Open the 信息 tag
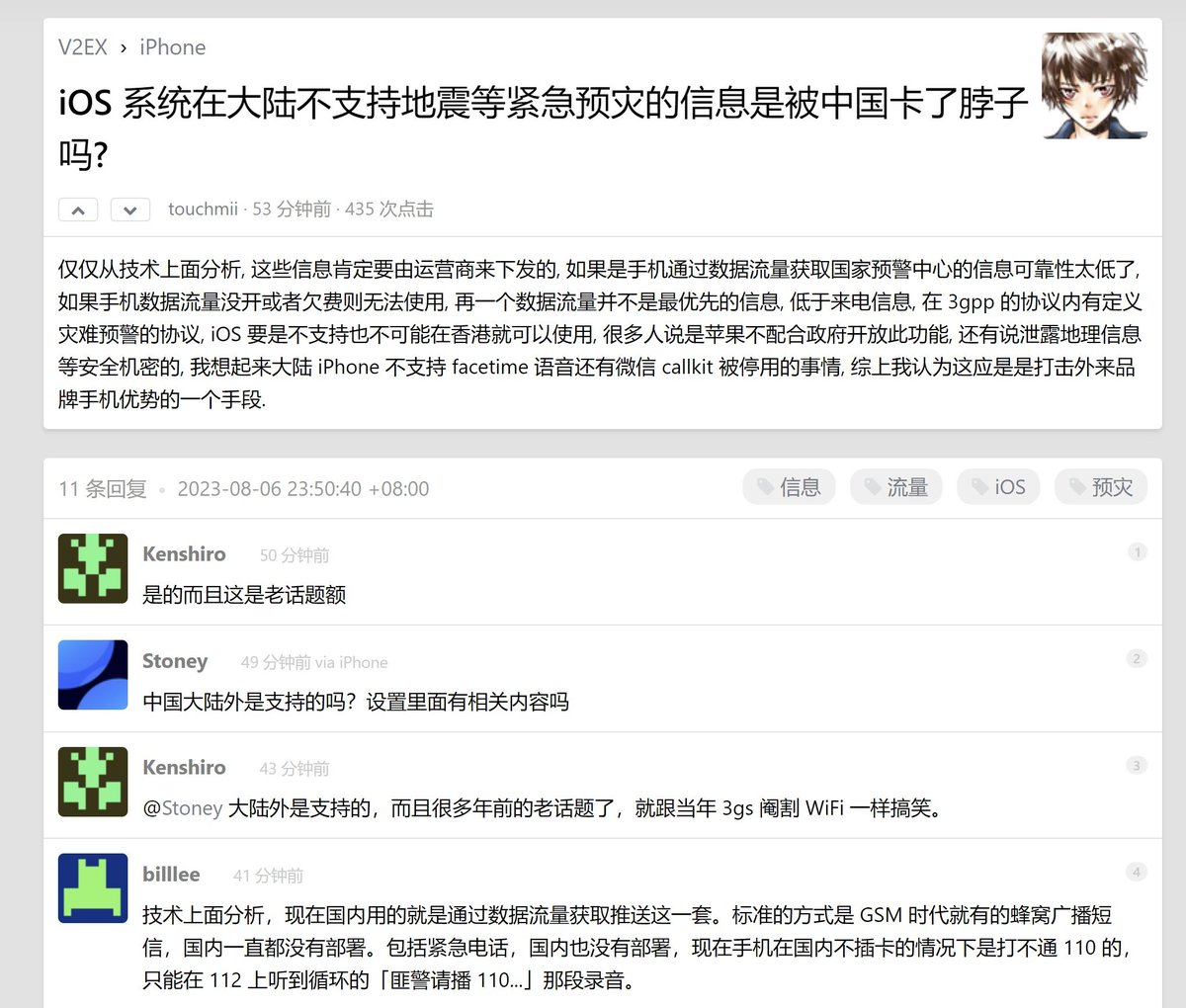 click(789, 487)
